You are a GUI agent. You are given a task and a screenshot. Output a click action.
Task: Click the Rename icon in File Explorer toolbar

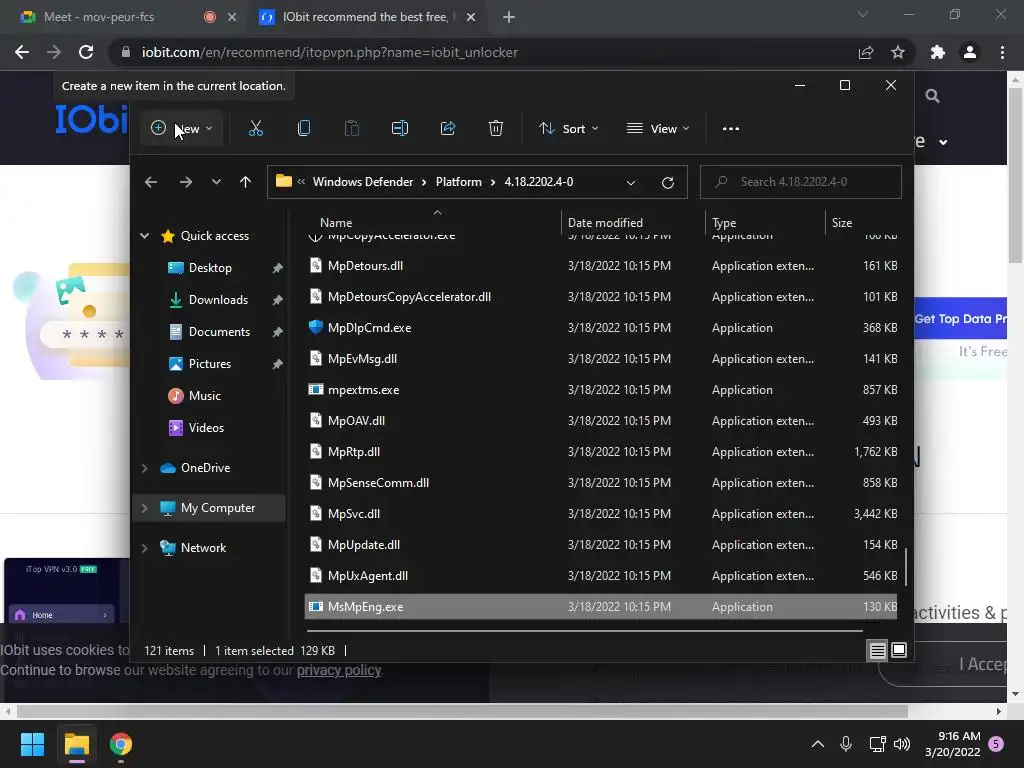tap(400, 129)
